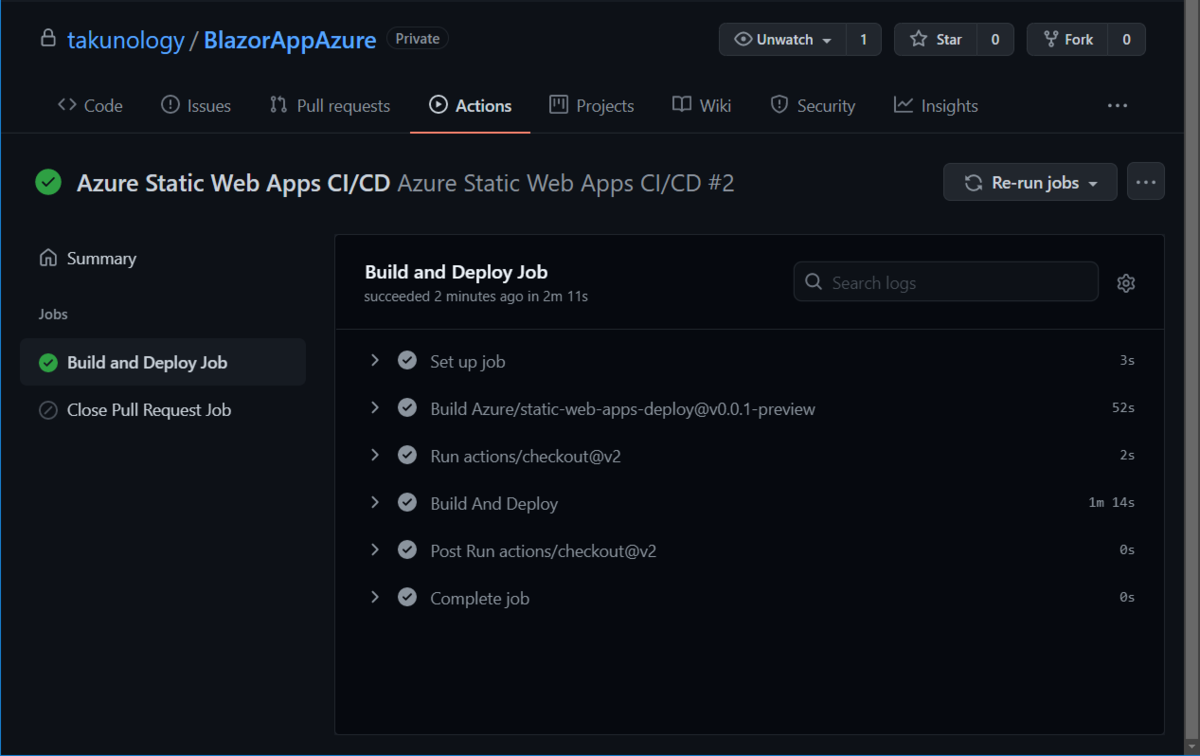1200x756 pixels.
Task: Click the green check next to Build and Deploy Job
Action: point(48,363)
